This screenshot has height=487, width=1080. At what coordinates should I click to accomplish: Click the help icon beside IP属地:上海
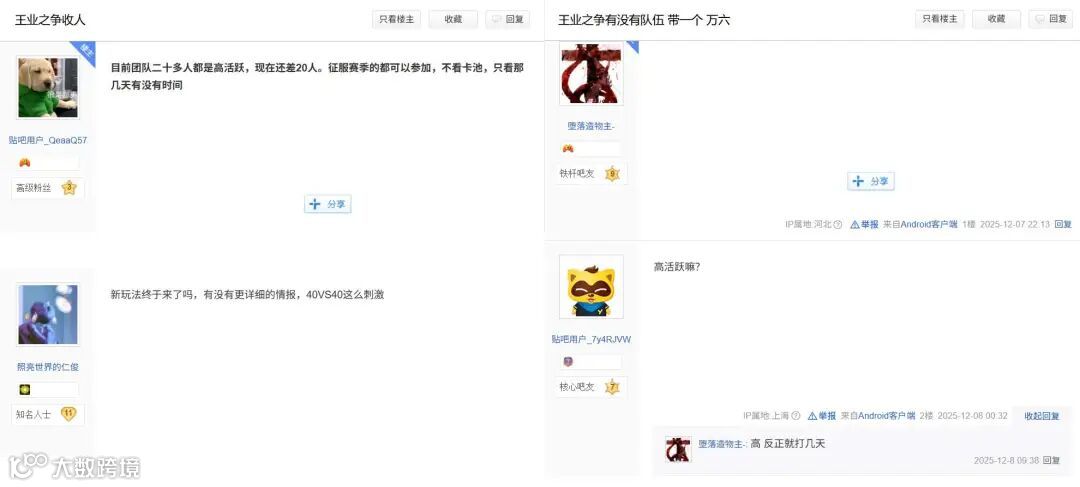[796, 416]
